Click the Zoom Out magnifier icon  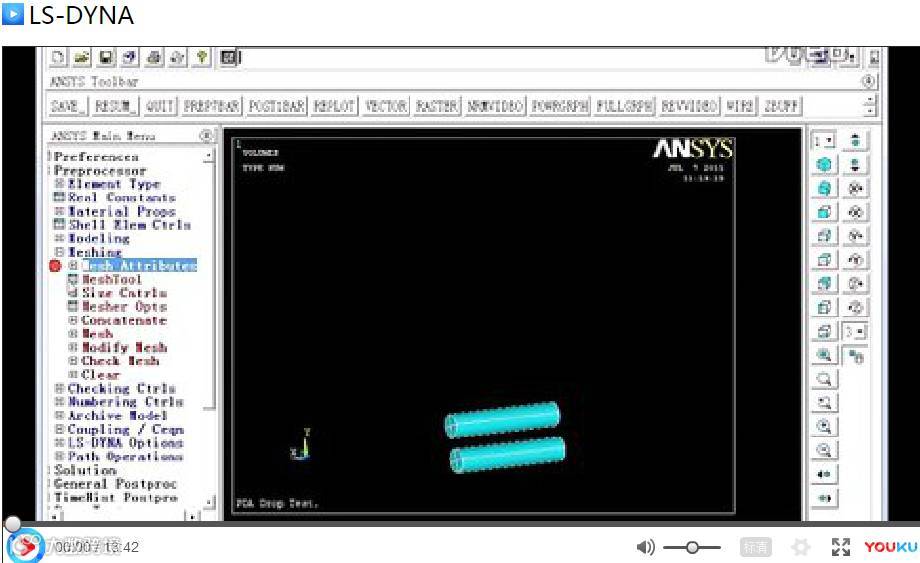[824, 450]
